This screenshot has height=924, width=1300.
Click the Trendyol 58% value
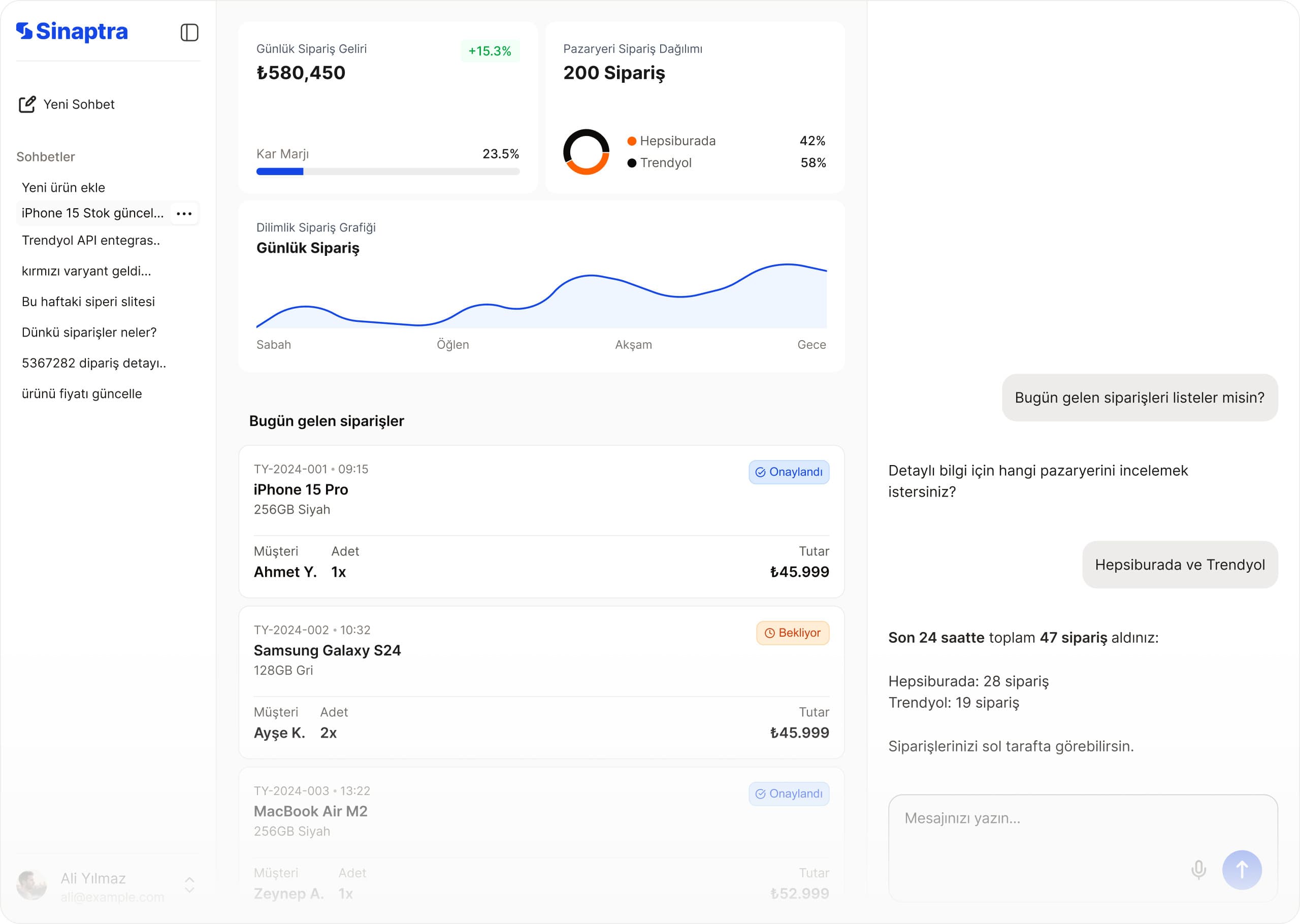pyautogui.click(x=813, y=163)
